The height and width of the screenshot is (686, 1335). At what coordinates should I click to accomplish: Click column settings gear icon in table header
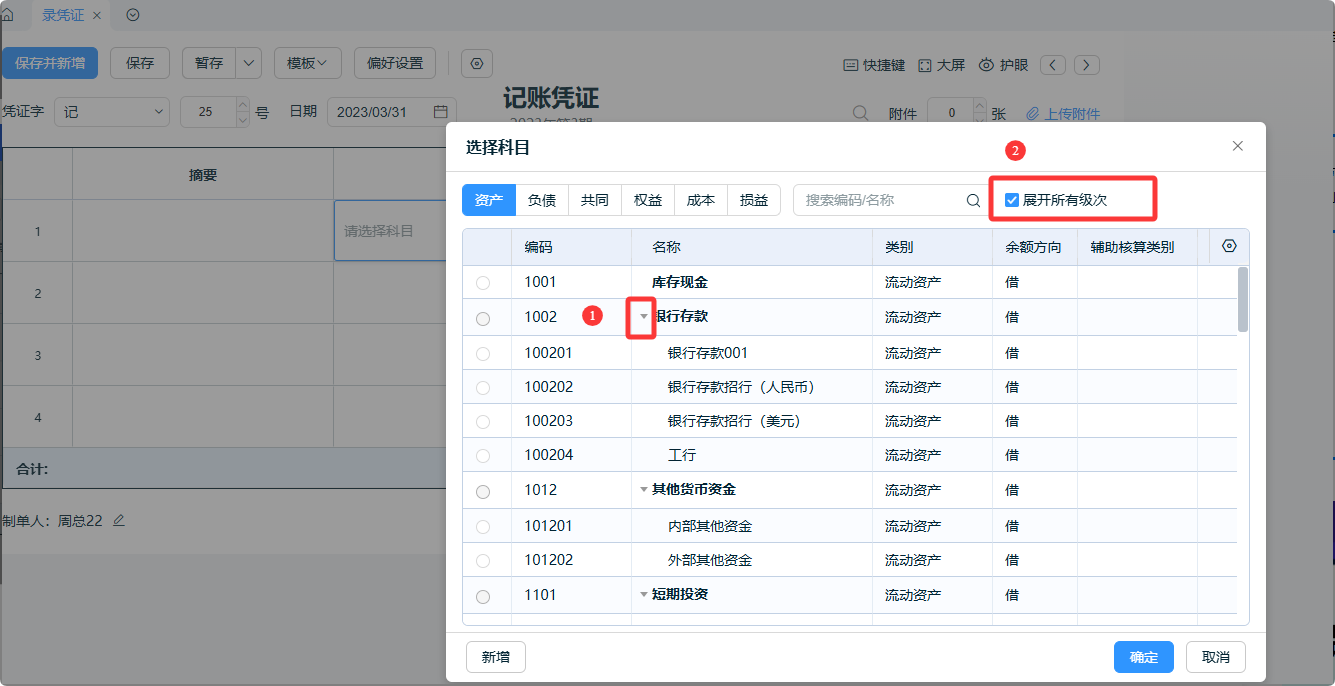tap(1229, 247)
